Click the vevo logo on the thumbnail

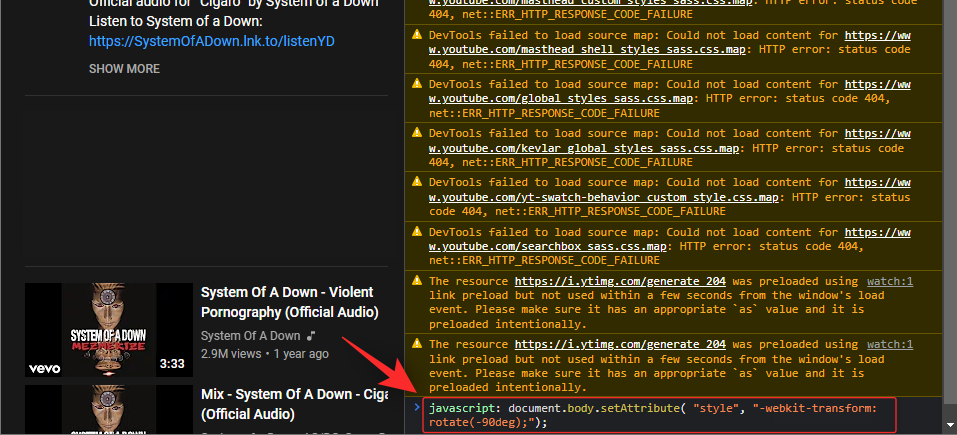click(44, 368)
